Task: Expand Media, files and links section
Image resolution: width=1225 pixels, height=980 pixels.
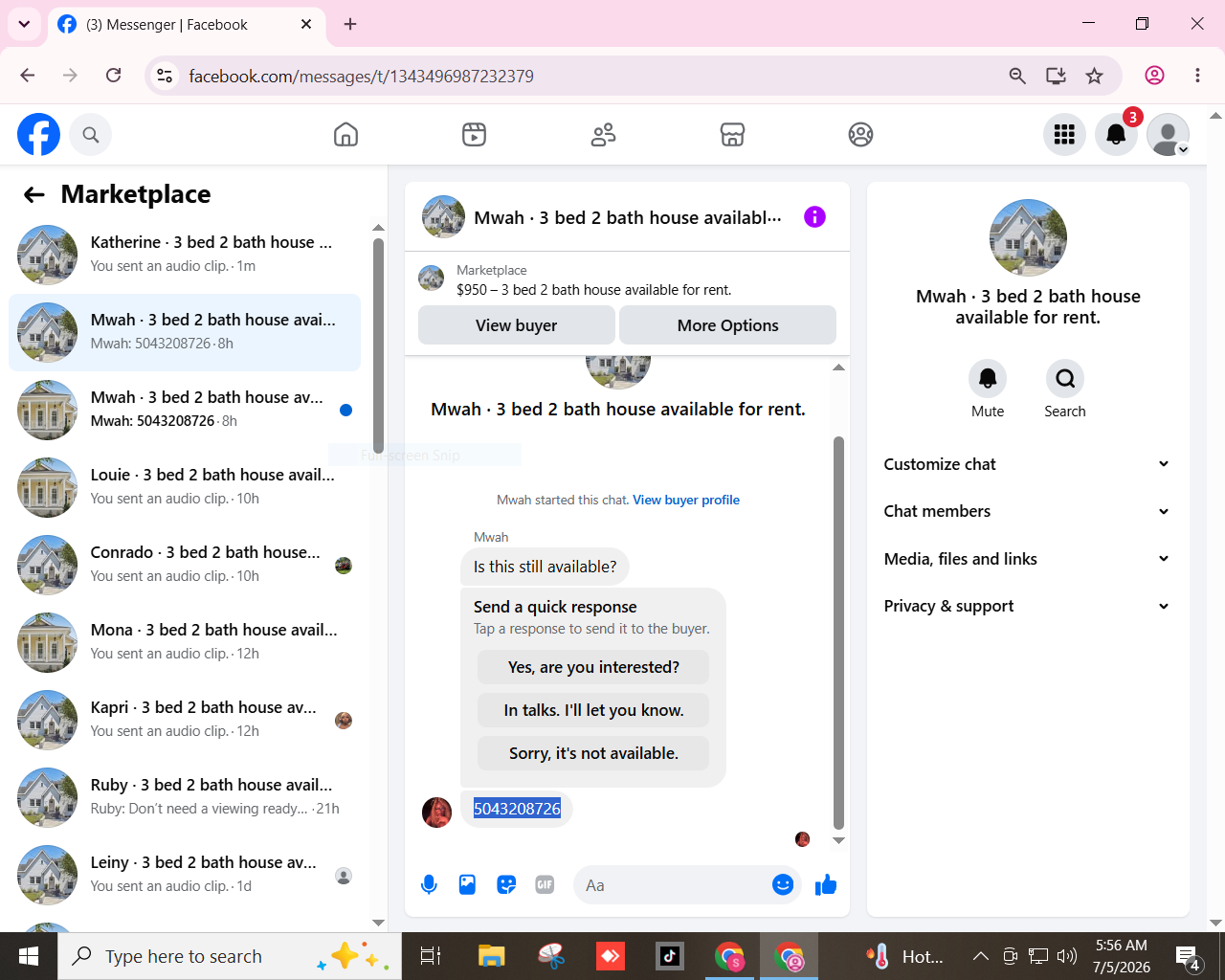Action: pyautogui.click(x=1027, y=559)
